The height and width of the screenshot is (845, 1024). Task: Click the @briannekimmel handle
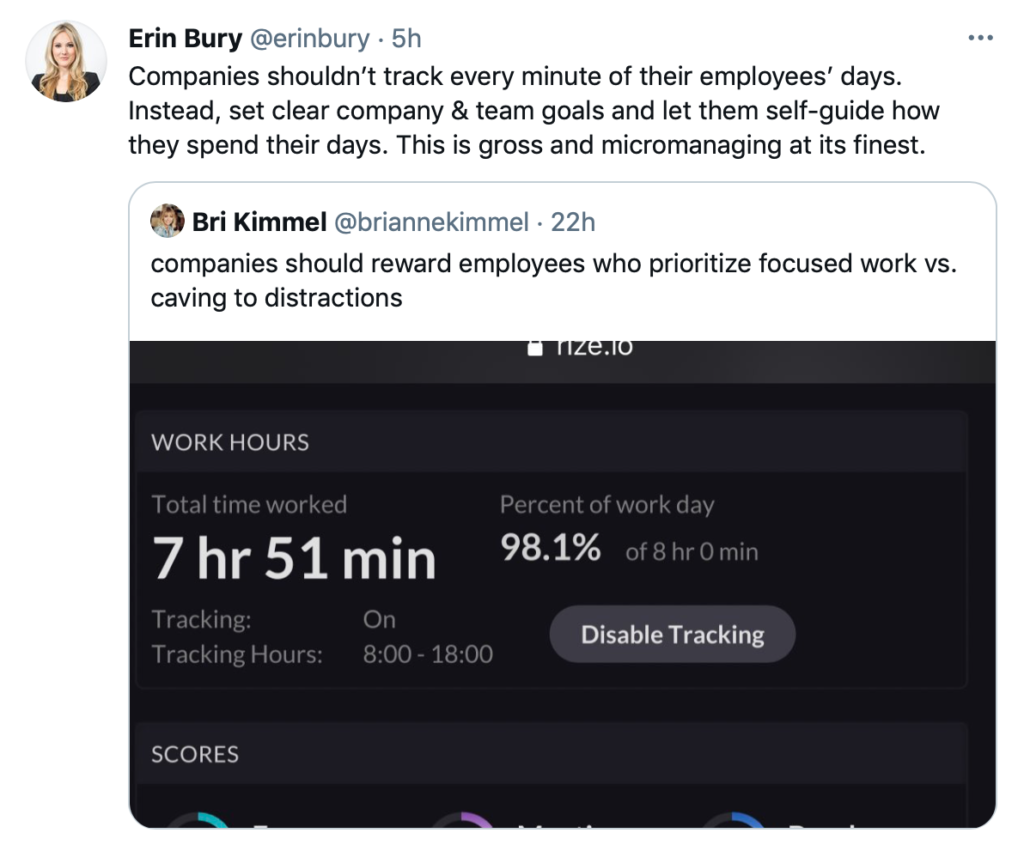pos(430,221)
